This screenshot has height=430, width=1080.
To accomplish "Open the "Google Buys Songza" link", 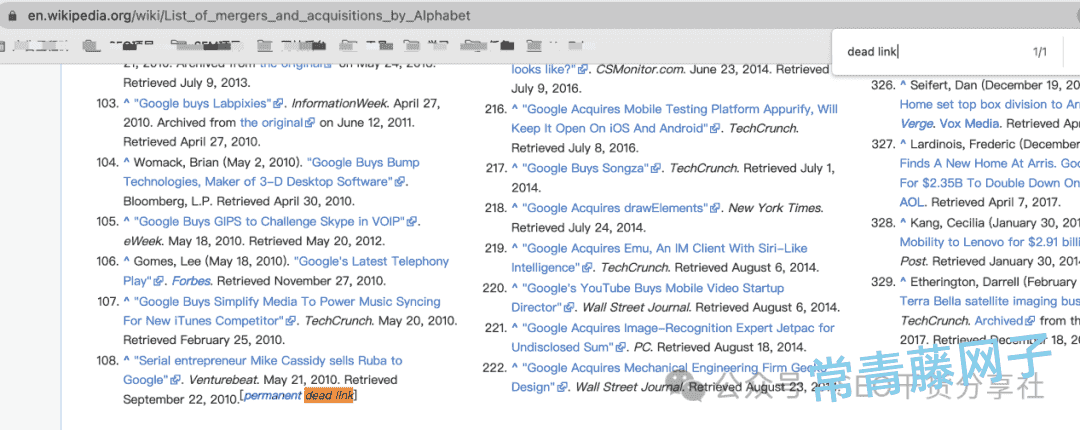I will (585, 168).
